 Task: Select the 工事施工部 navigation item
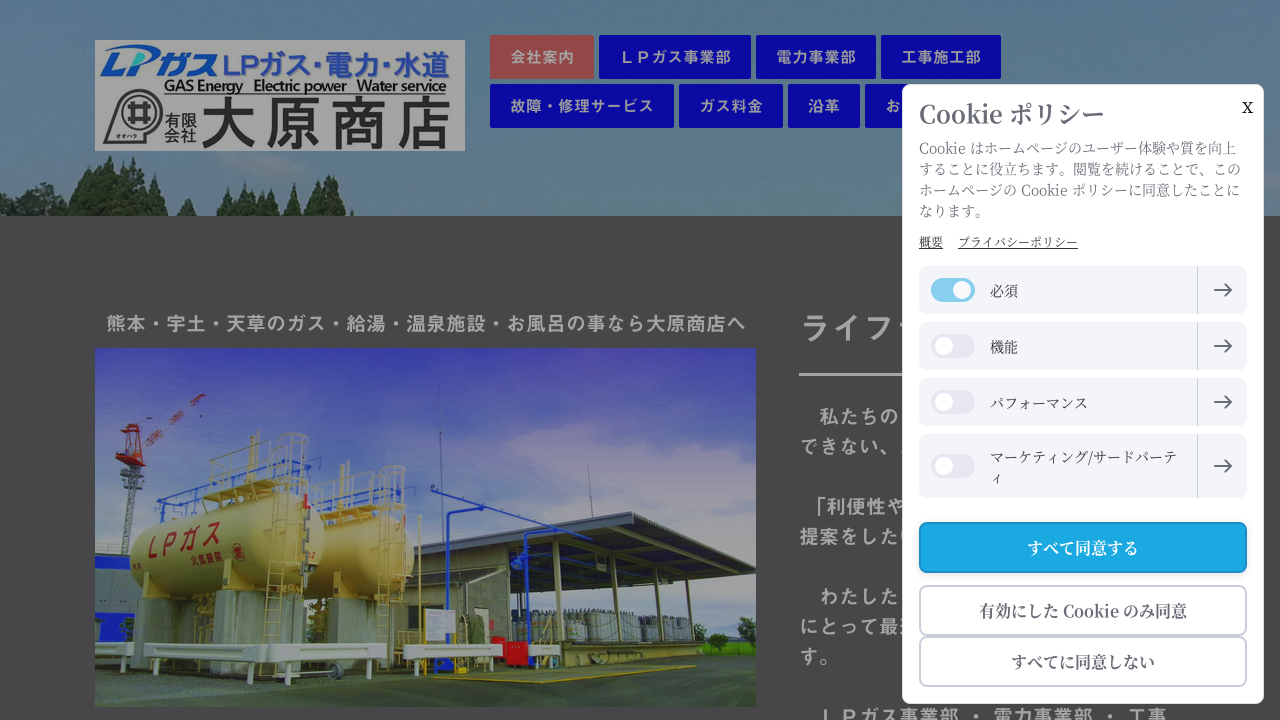[941, 57]
